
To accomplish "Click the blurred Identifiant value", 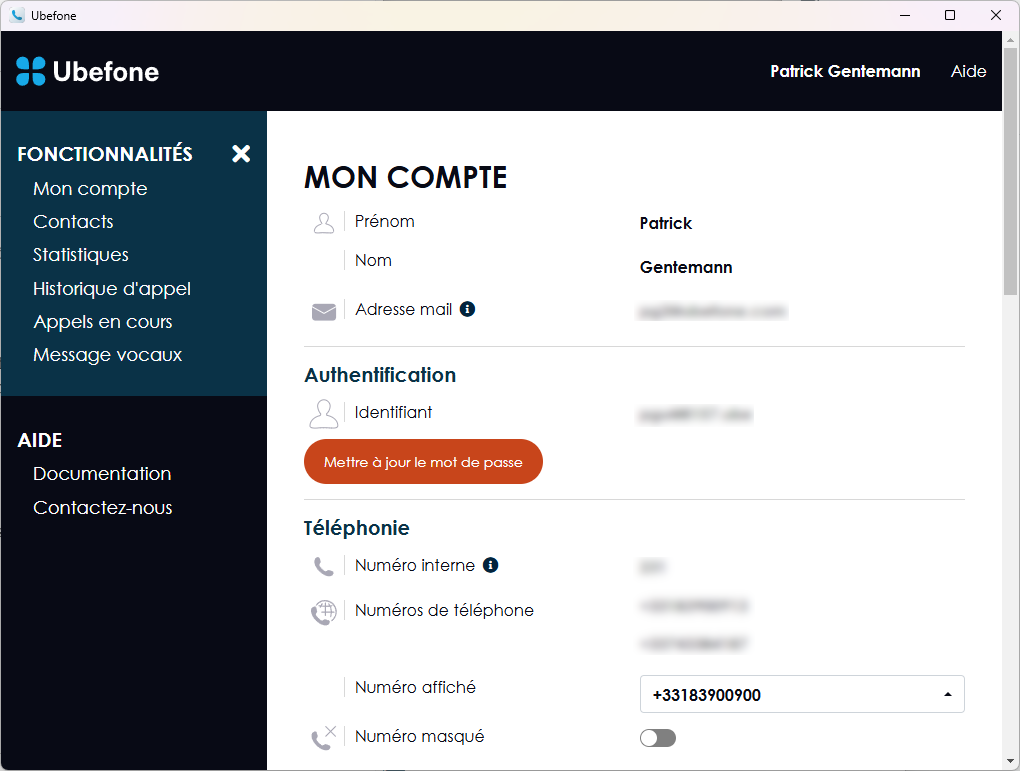I will [x=695, y=414].
